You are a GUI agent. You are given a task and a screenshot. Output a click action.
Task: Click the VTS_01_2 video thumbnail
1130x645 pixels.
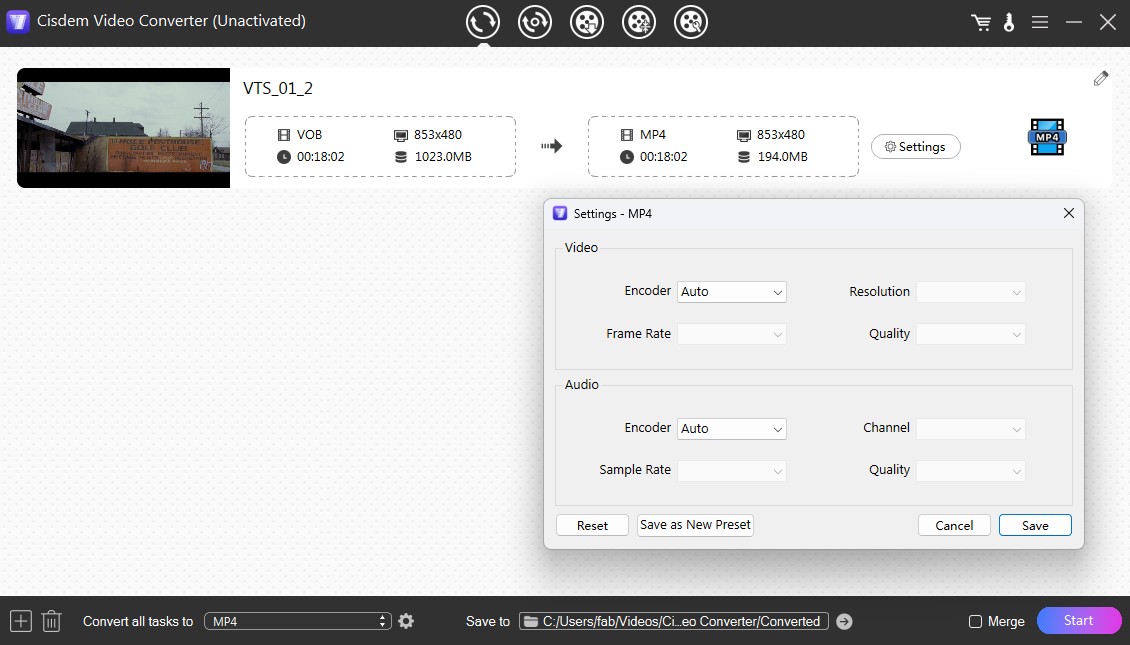[x=122, y=127]
